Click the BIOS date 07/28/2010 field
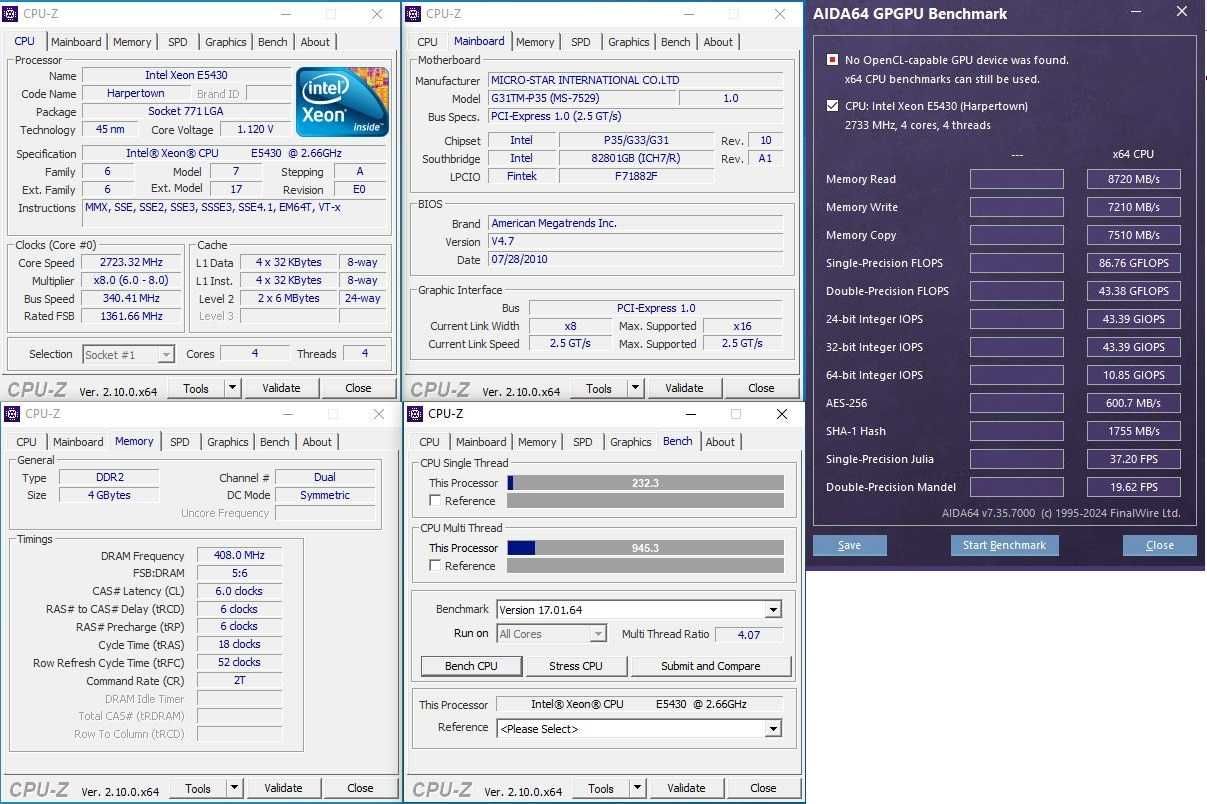 635,260
